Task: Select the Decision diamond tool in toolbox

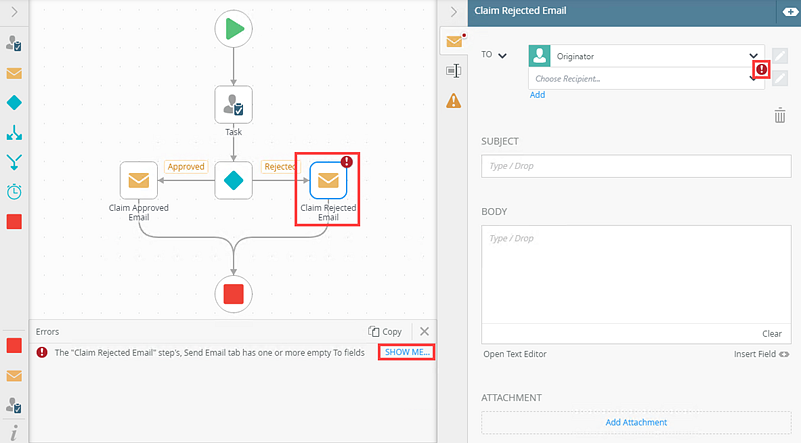Action: pyautogui.click(x=14, y=103)
